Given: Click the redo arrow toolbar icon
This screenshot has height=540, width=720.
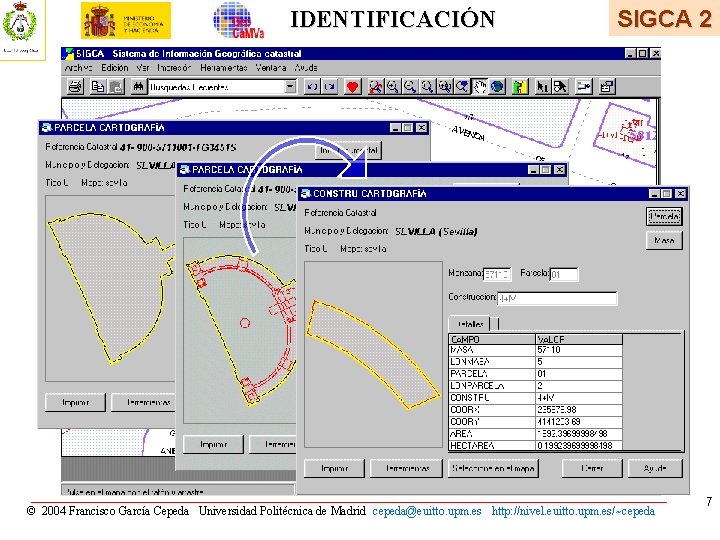Looking at the screenshot, I should tap(330, 86).
